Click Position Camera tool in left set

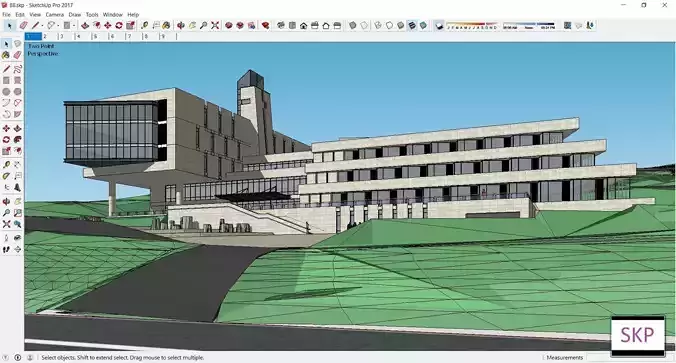pos(6,238)
